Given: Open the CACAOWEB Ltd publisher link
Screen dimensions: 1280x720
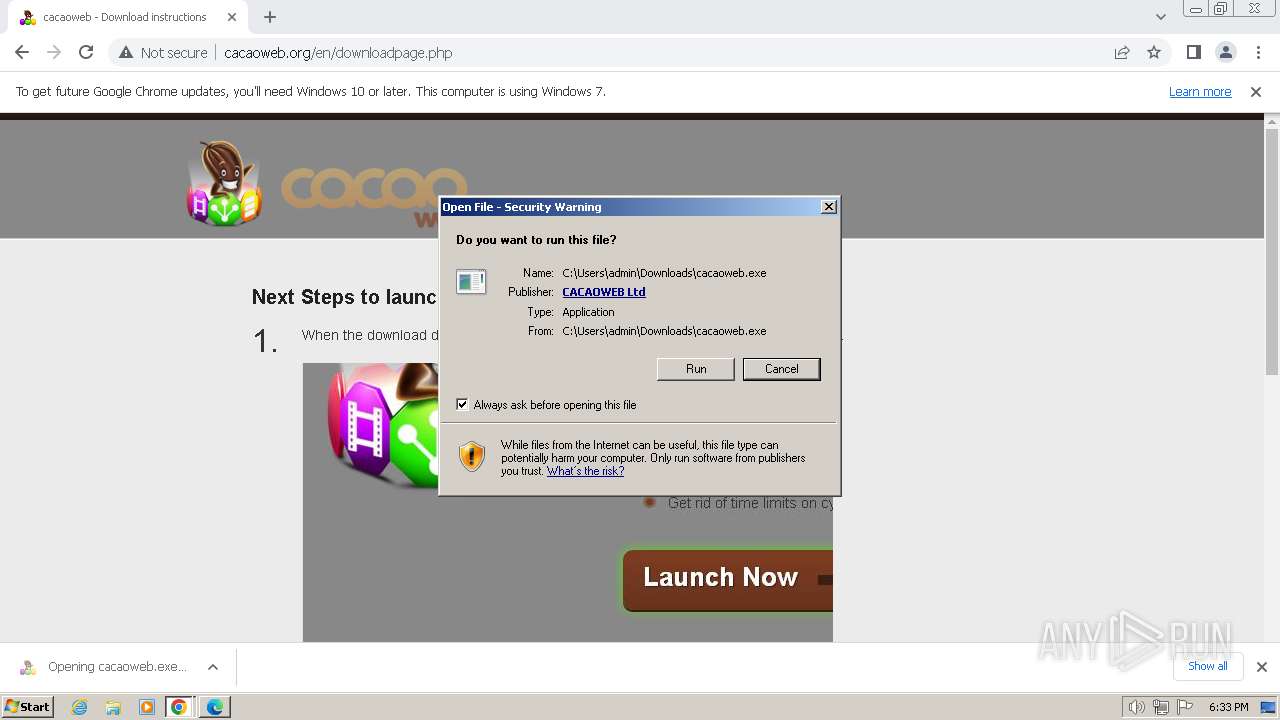Looking at the screenshot, I should (x=604, y=292).
